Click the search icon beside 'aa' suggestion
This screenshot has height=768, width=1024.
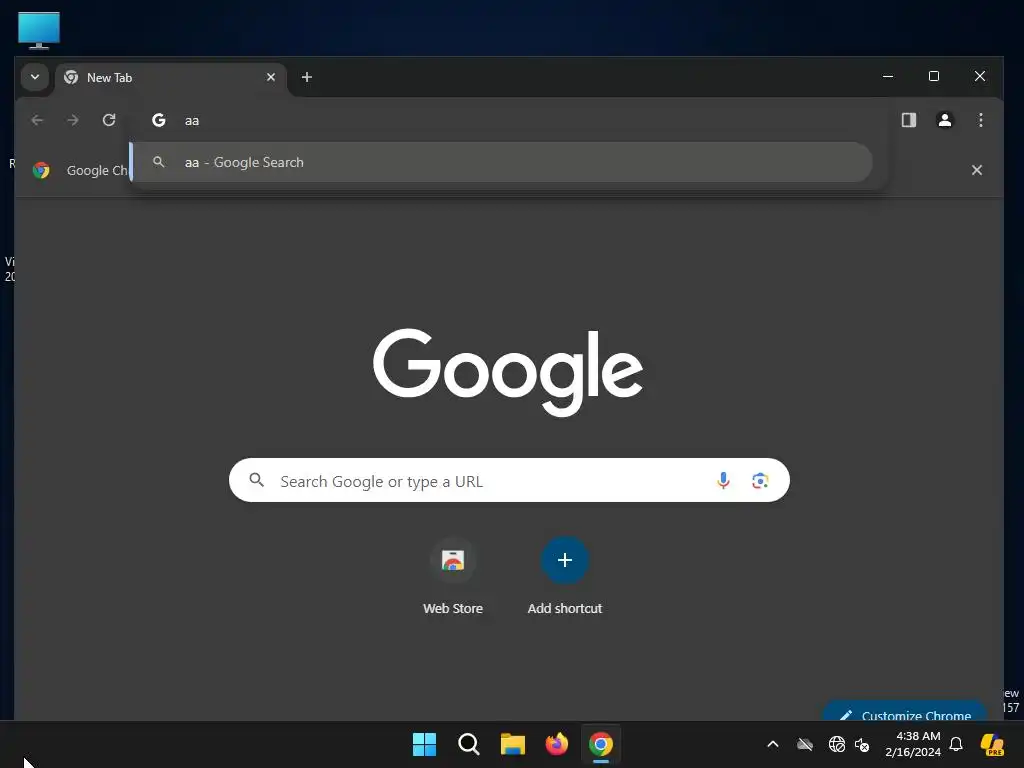click(159, 162)
